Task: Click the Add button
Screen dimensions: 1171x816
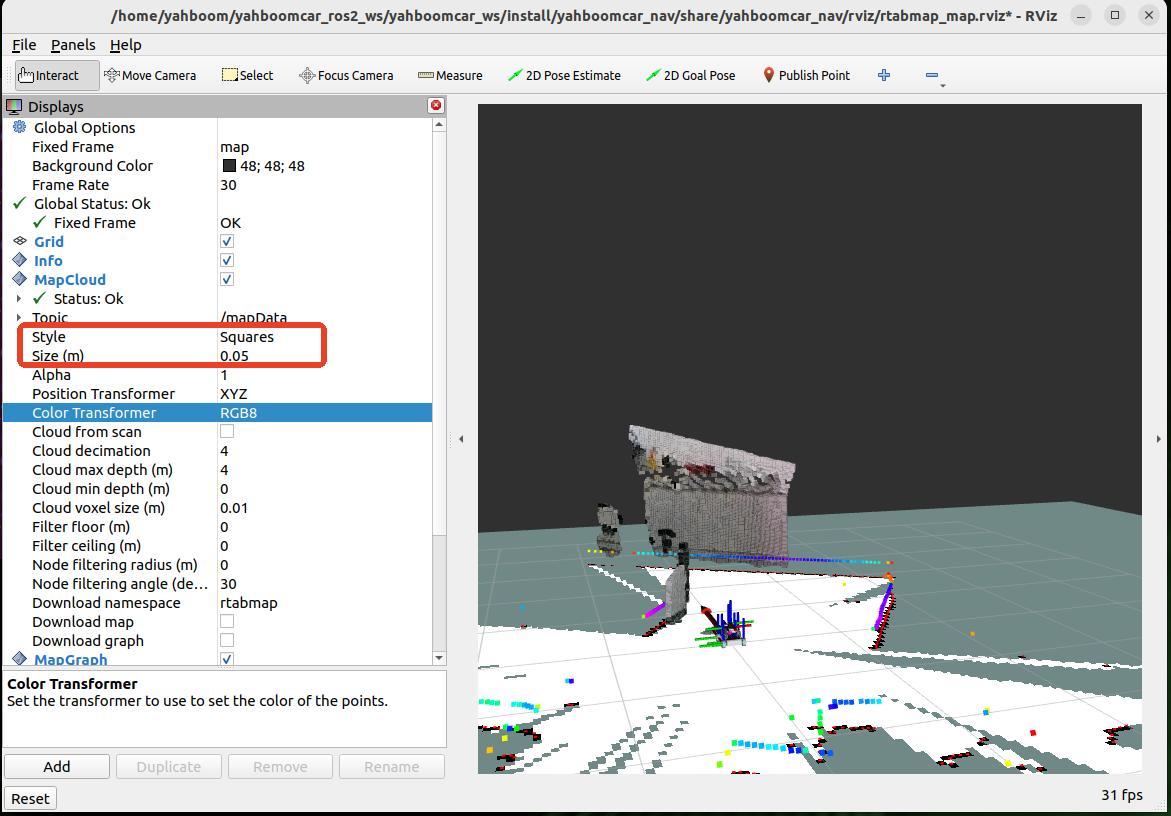Action: pyautogui.click(x=57, y=767)
